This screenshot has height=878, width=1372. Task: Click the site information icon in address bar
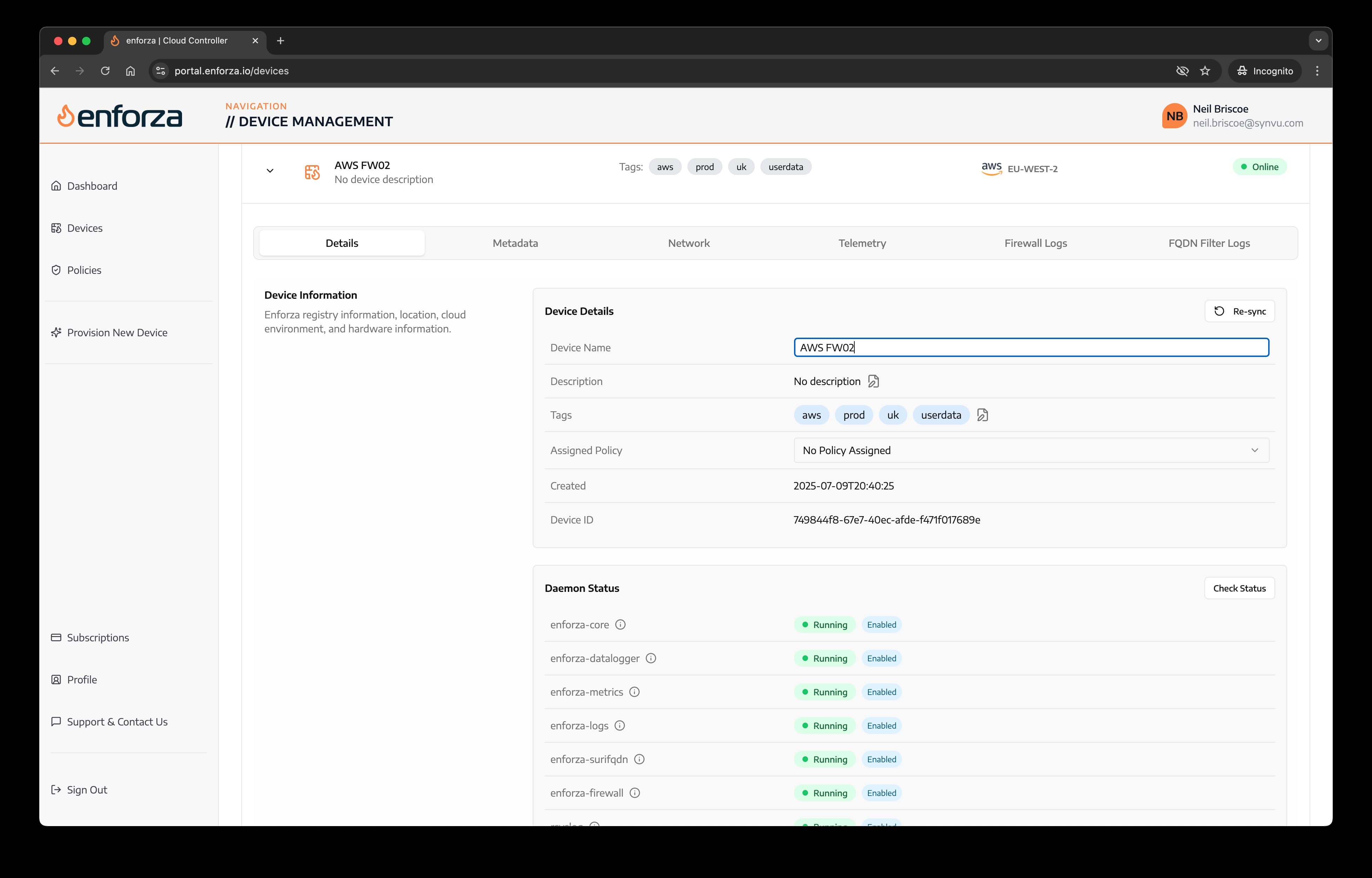point(161,71)
